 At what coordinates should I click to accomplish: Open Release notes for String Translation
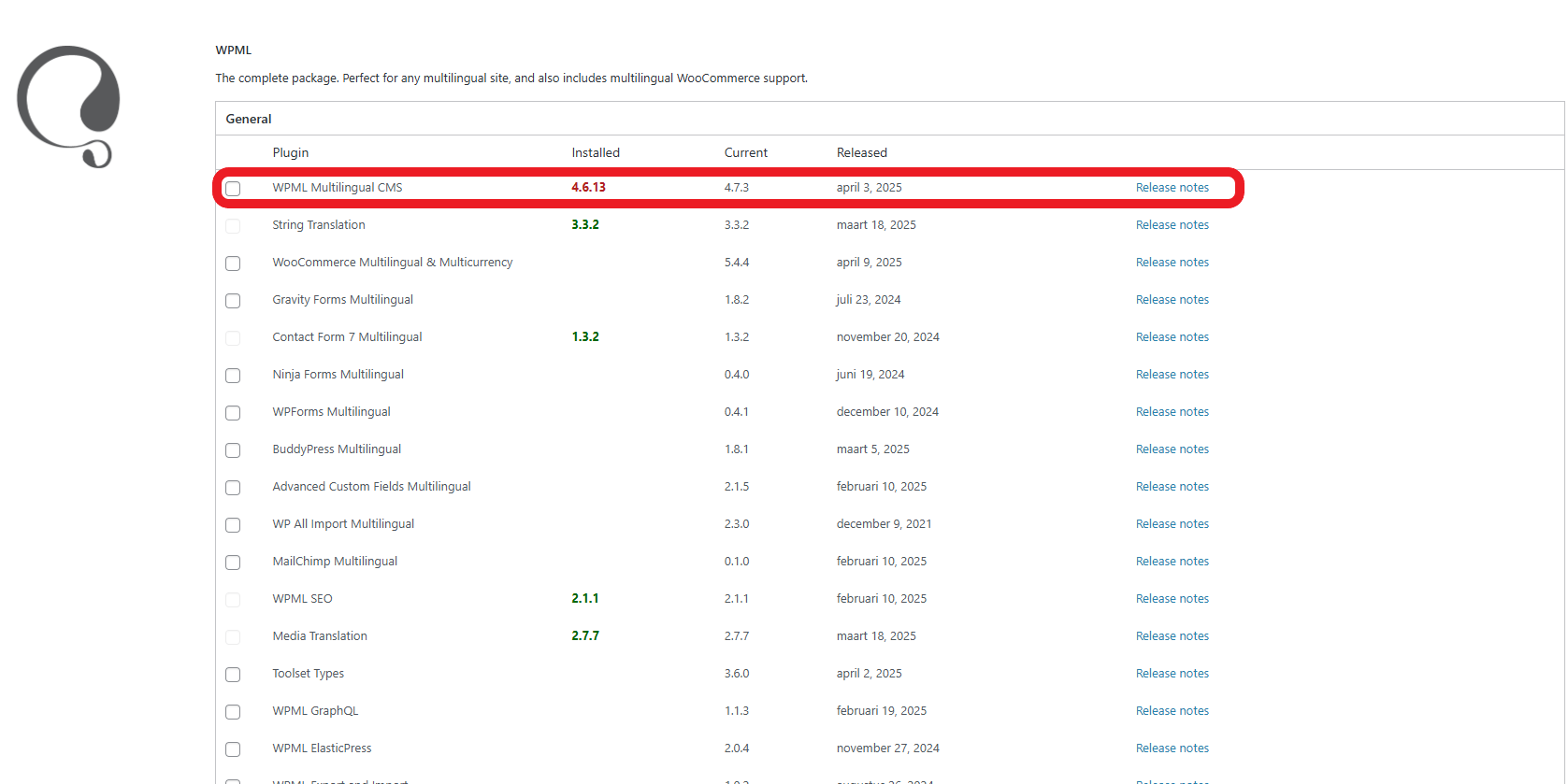coord(1172,225)
